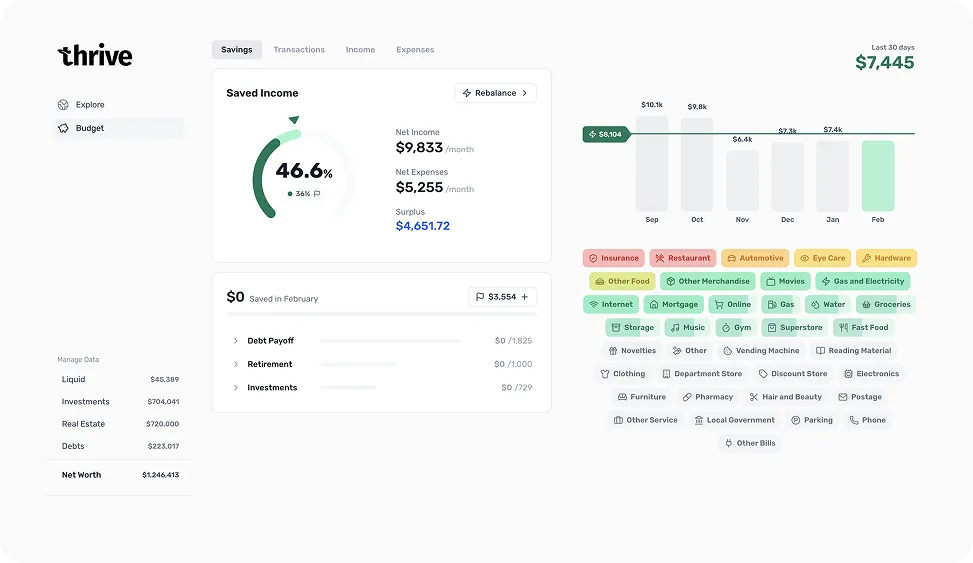Click the Net Worth row
Viewport: 973px width, 563px height.
(120, 475)
